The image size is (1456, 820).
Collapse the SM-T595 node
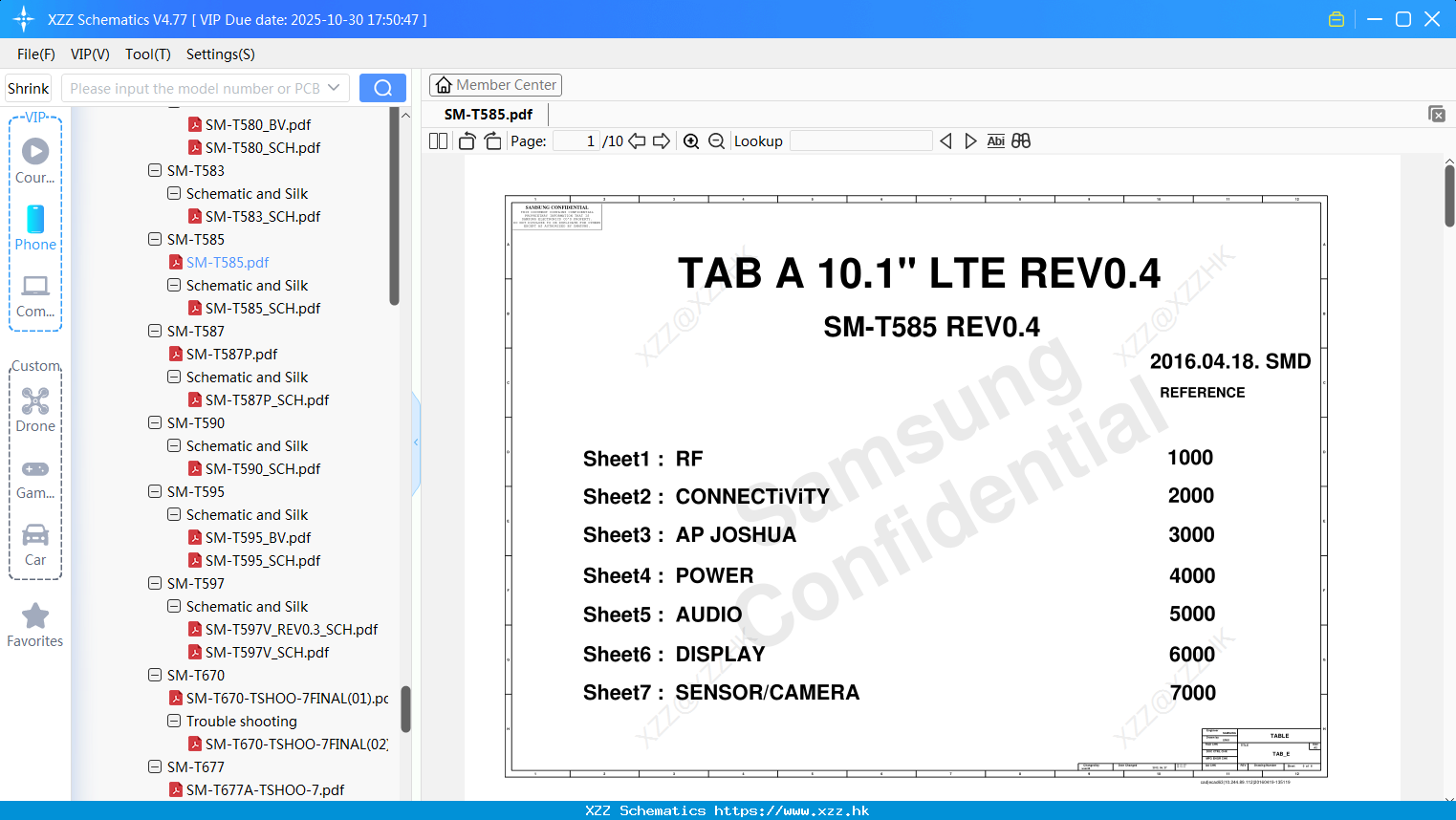pos(155,491)
